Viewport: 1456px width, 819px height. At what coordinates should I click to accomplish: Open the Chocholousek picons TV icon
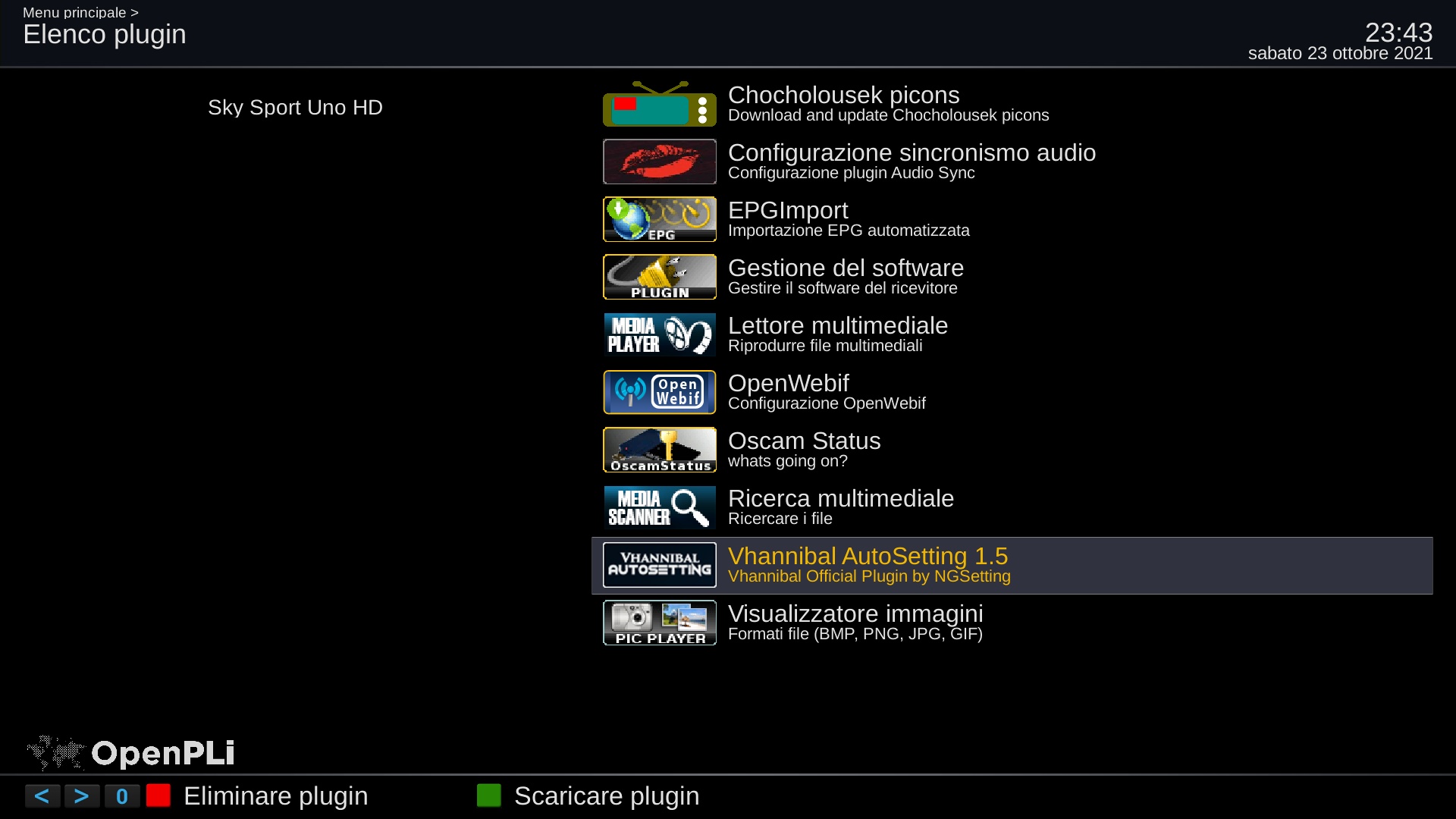[660, 104]
